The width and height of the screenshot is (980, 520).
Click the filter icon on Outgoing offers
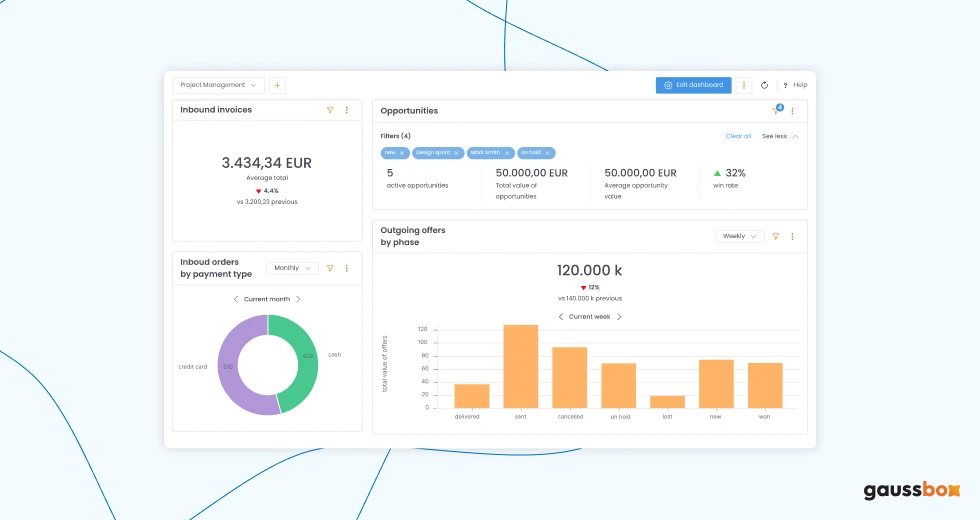pos(775,237)
